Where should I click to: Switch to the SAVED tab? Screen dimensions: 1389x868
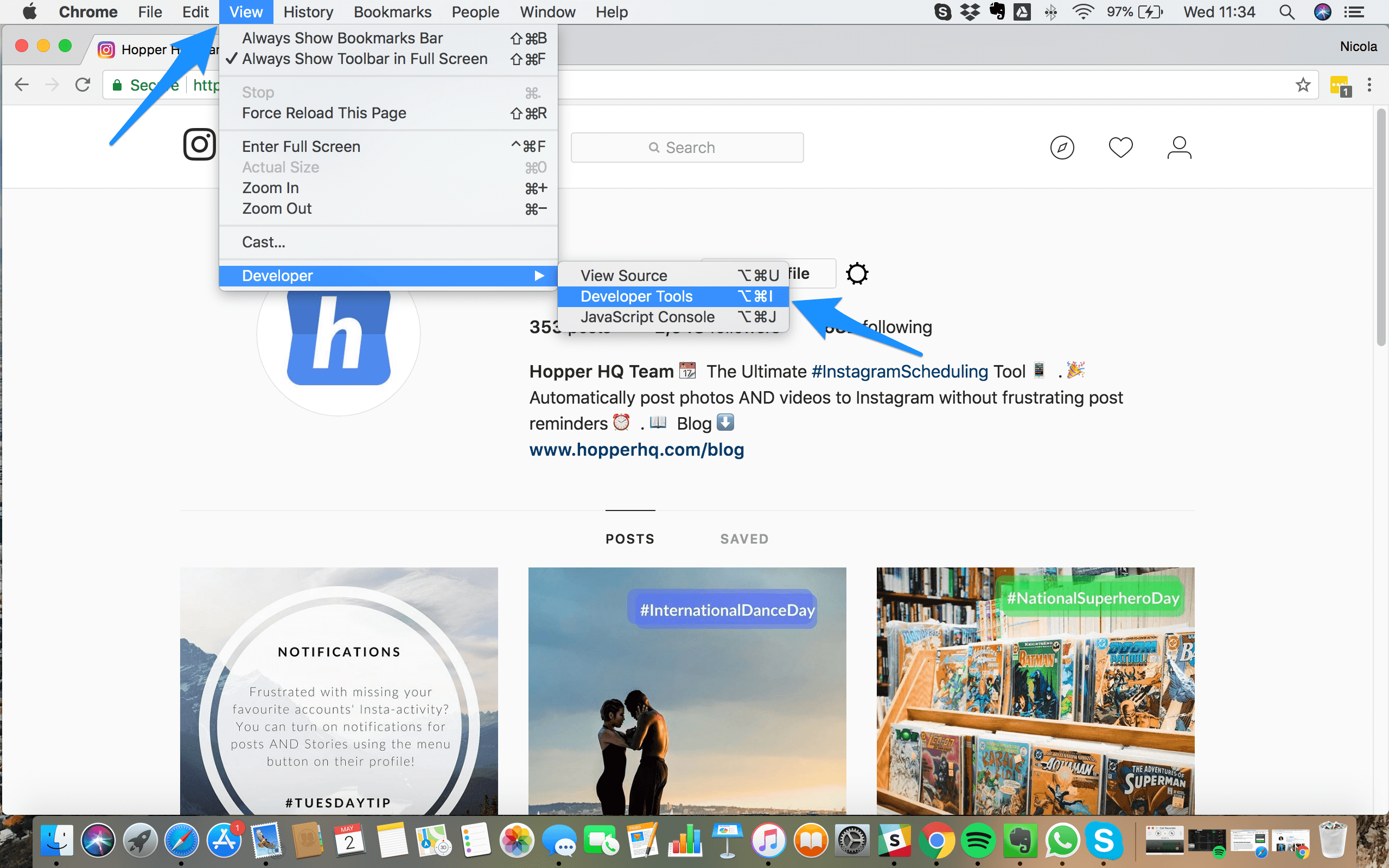(x=743, y=538)
